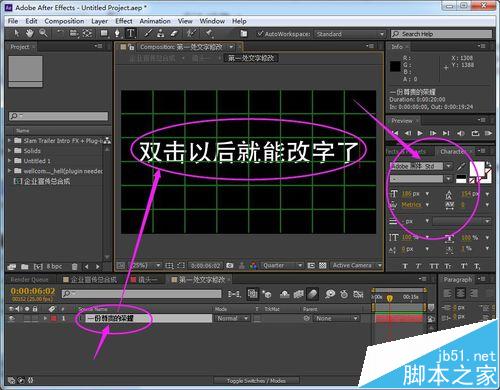Click the Search Help input field
Screen dimensions: 500x390
[x=441, y=34]
